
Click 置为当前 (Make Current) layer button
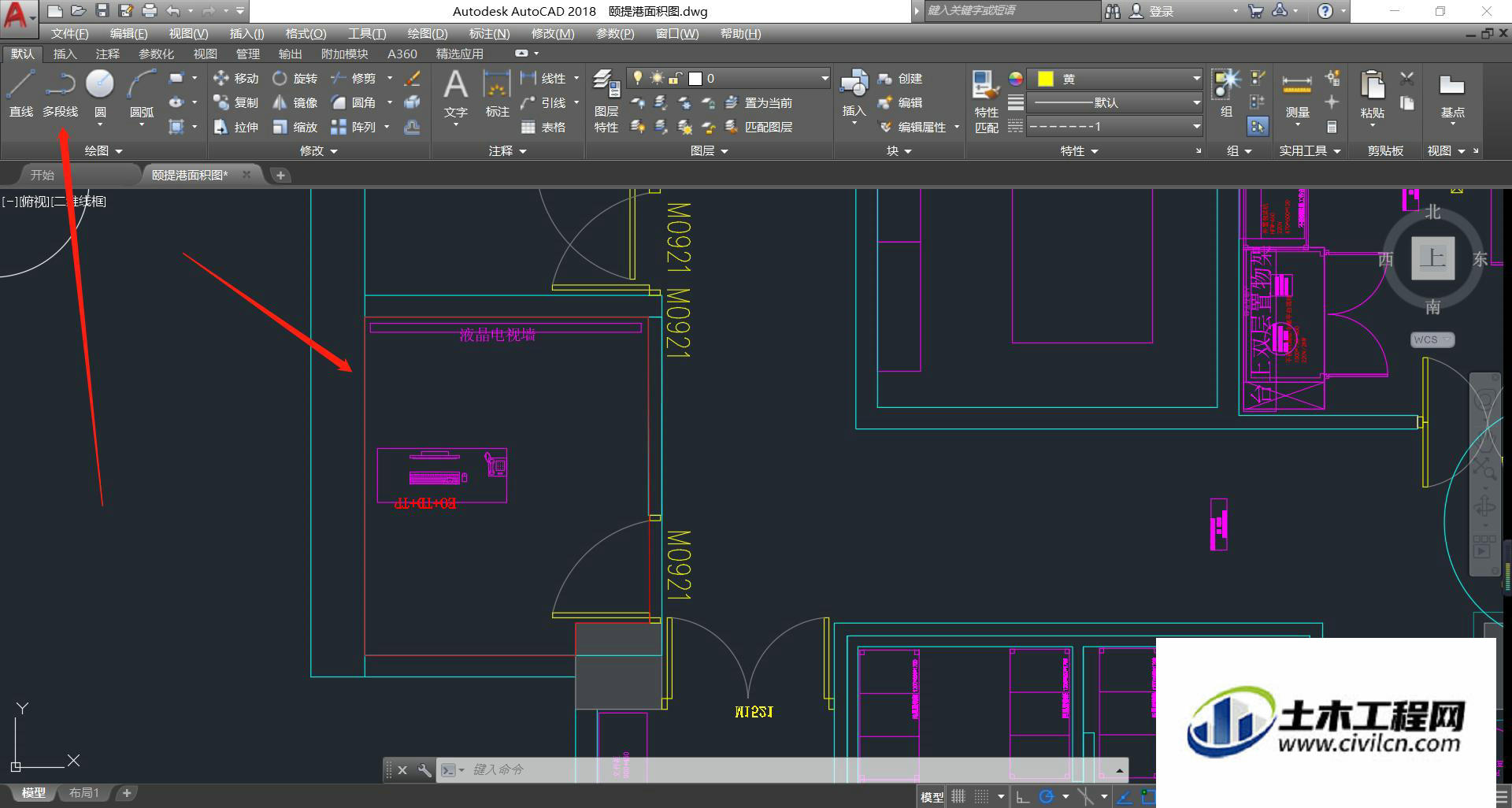758,102
